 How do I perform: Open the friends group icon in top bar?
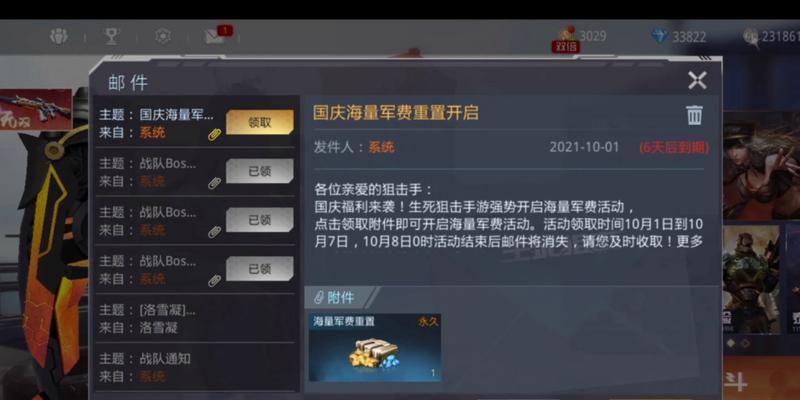[59, 36]
